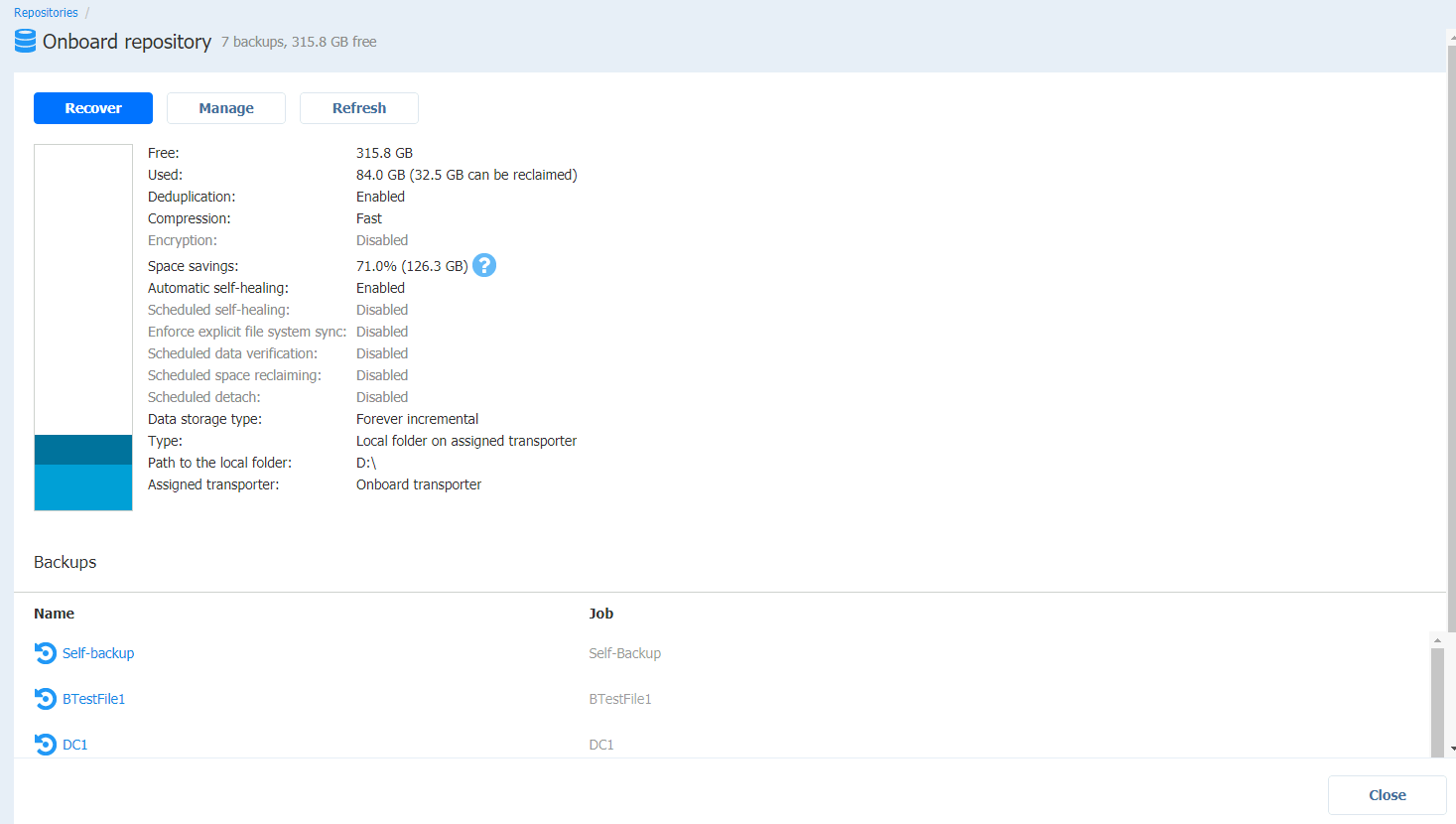Click the '315.8 GB' free value
This screenshot has width=1456, height=824.
pyautogui.click(x=385, y=153)
